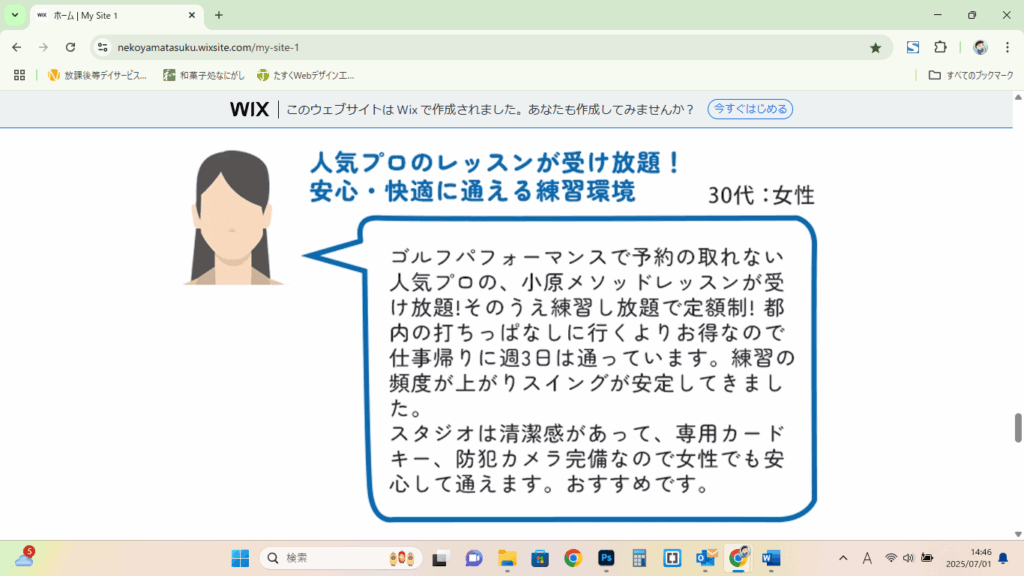Close the ホーム | My Site 1 tab

pos(192,15)
